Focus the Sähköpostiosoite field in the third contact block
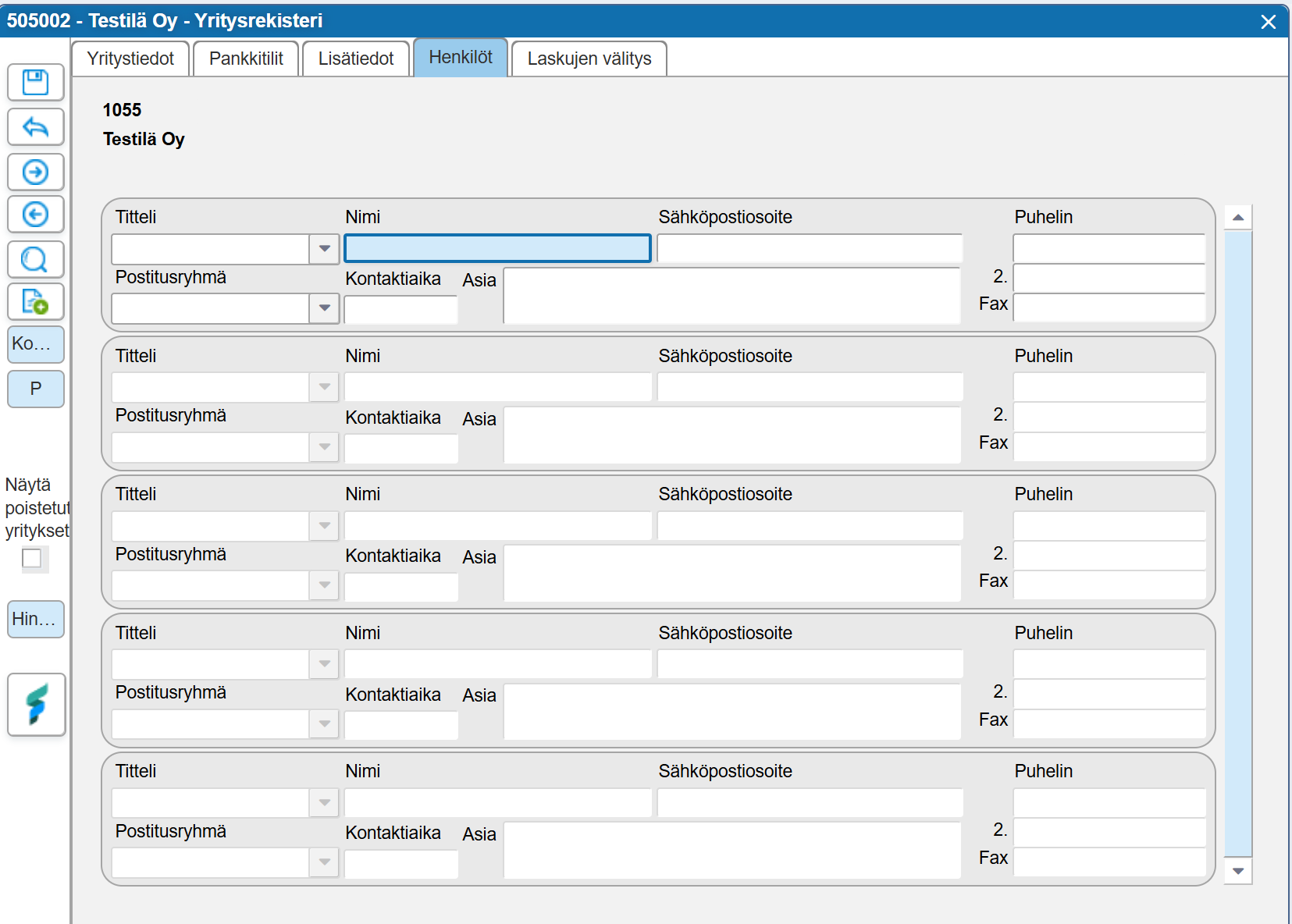Screen dimensions: 1292x924 [x=810, y=525]
